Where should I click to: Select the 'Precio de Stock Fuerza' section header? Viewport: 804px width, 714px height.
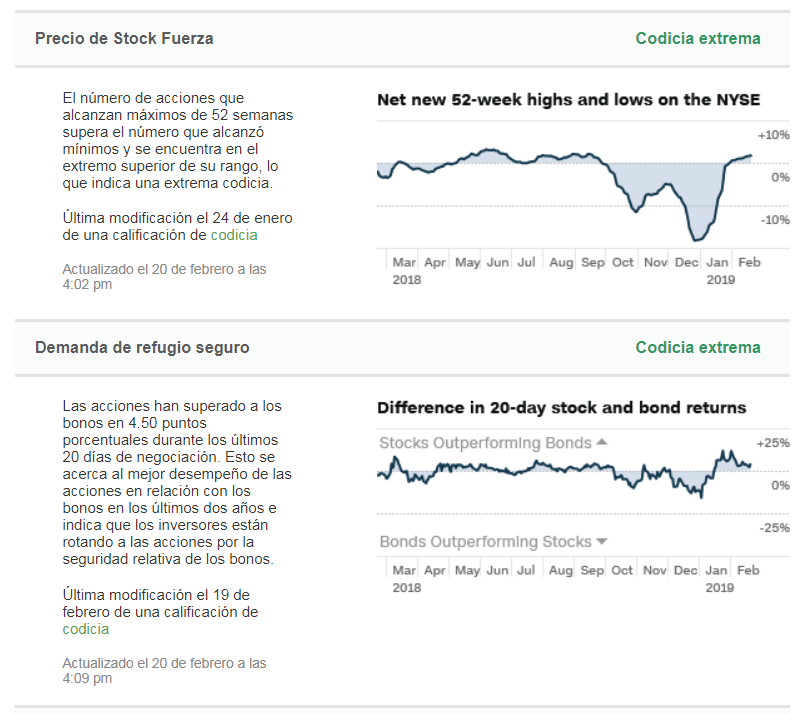(x=124, y=38)
